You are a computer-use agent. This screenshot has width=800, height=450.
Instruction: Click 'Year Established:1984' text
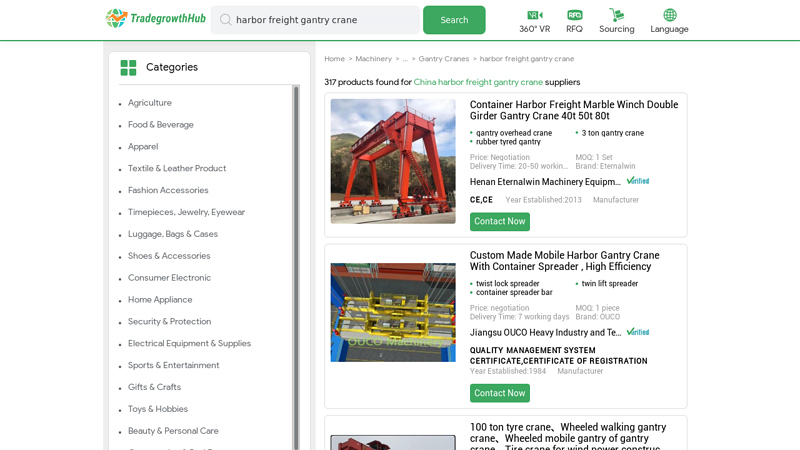pyautogui.click(x=508, y=371)
